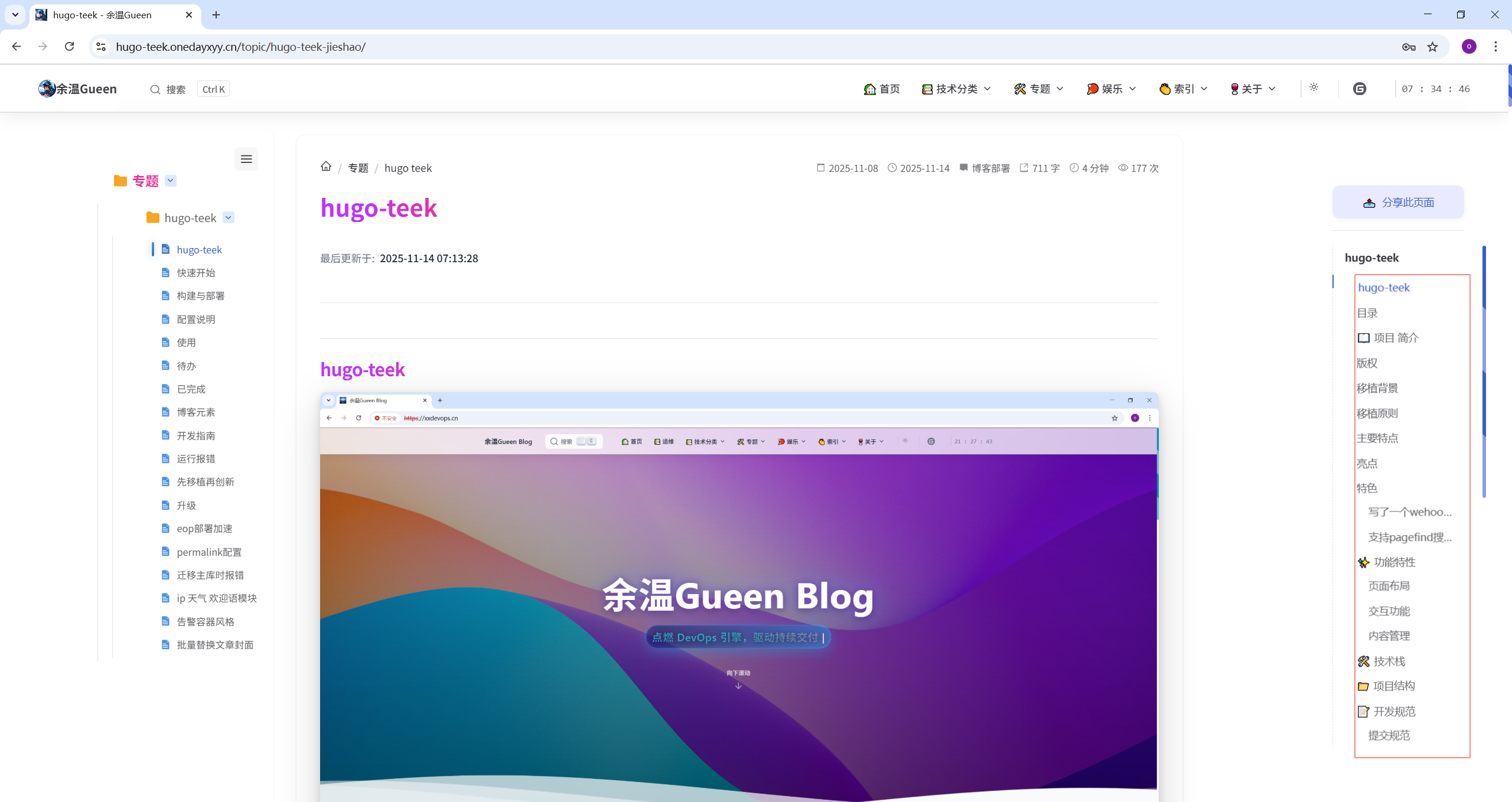1512x802 pixels.
Task: Jump to 技术栈 in the table of contents
Action: point(1389,661)
